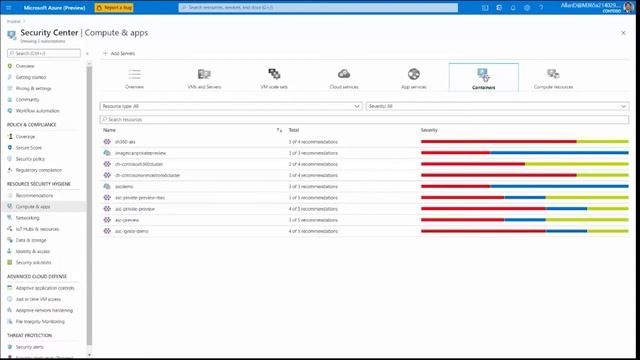Switch to the App services tab

(x=413, y=78)
